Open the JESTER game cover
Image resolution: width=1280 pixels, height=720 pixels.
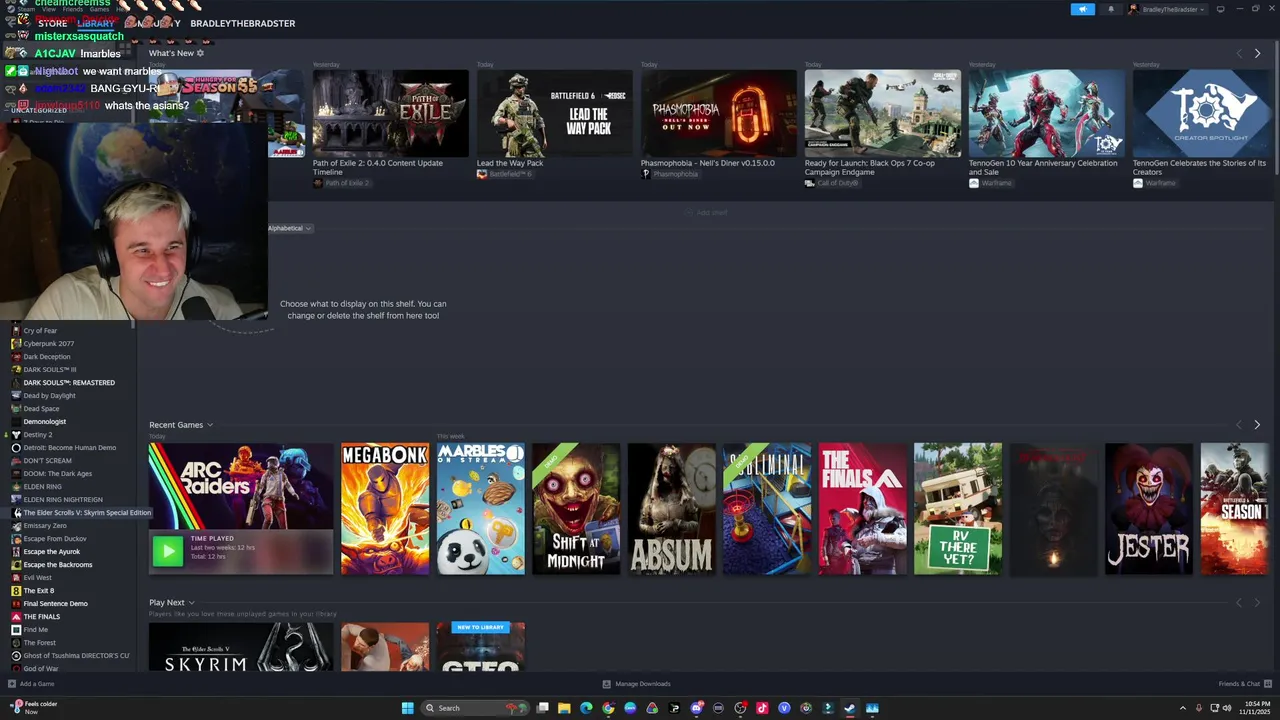1149,509
